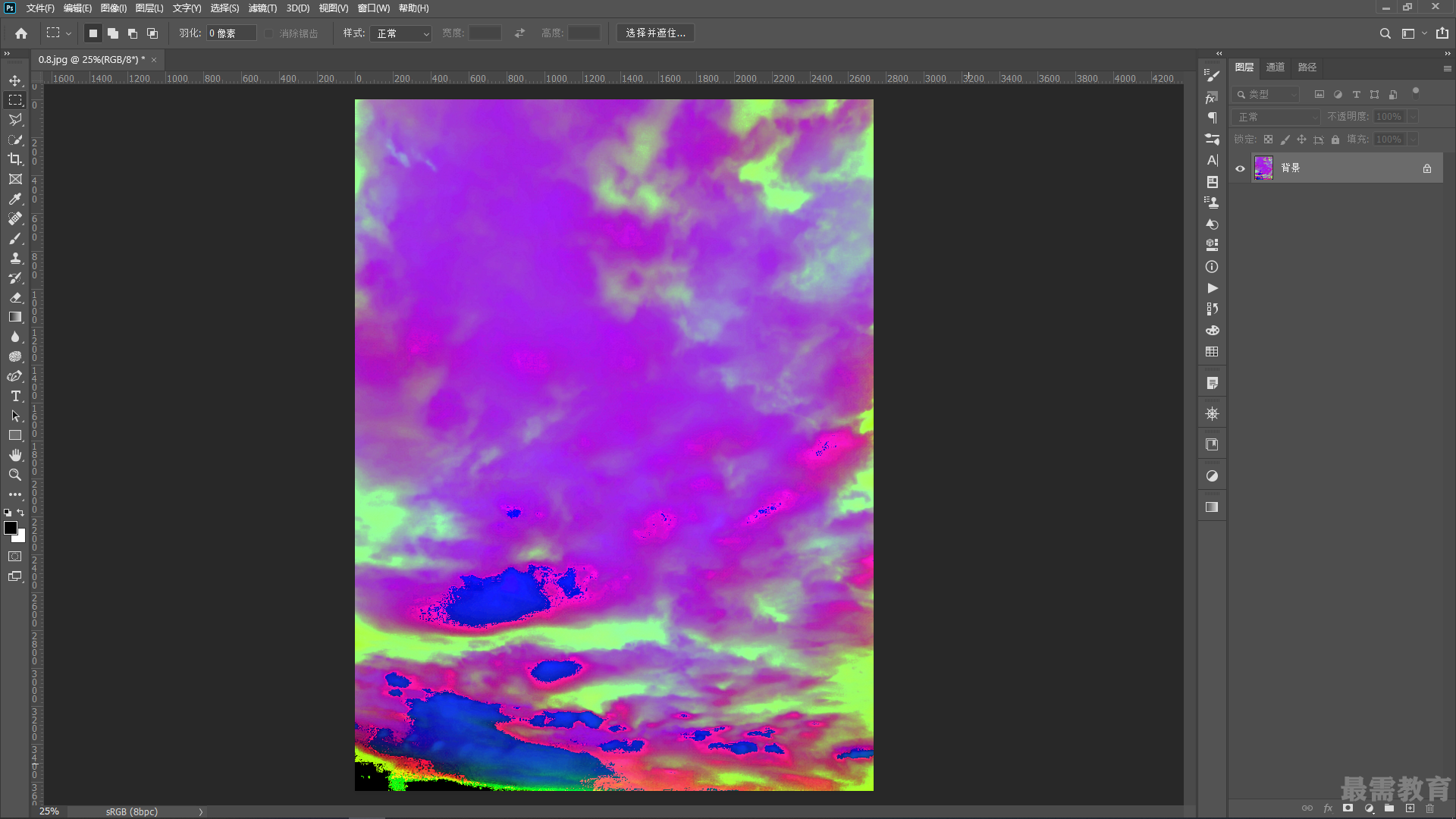Open the 滤镜(T) menu

(262, 8)
